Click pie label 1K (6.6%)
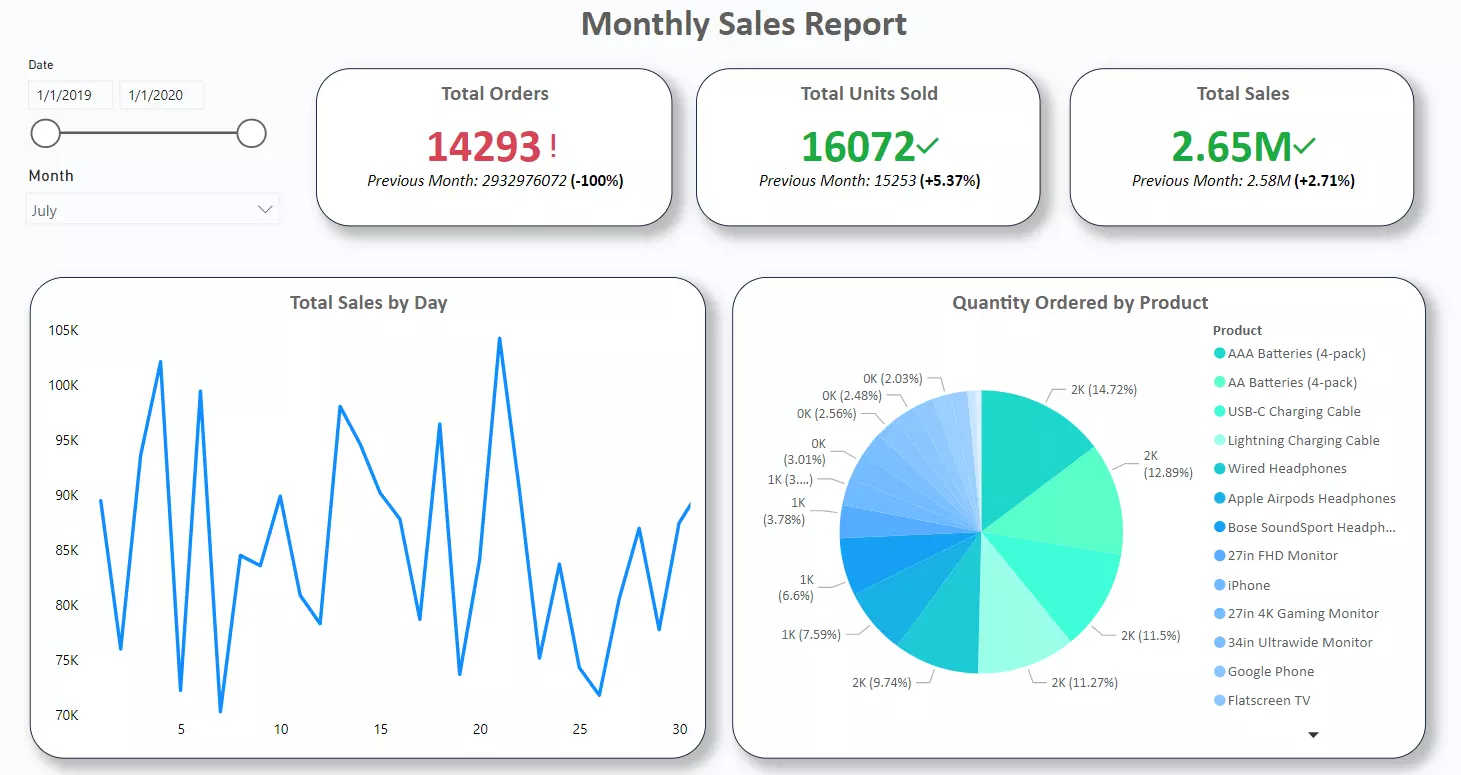 click(x=796, y=587)
